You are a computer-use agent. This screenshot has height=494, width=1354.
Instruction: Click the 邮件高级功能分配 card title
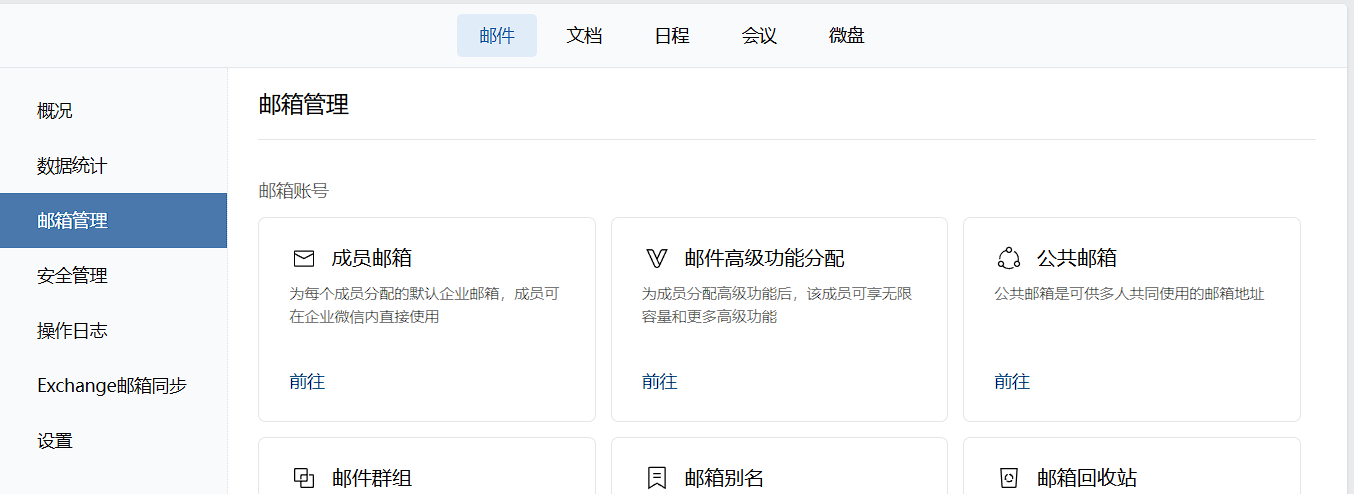tap(765, 259)
